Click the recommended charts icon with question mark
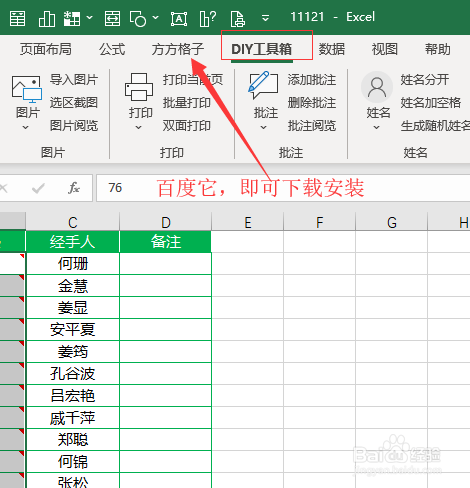Screen dimensions: 470x488 coord(207,18)
